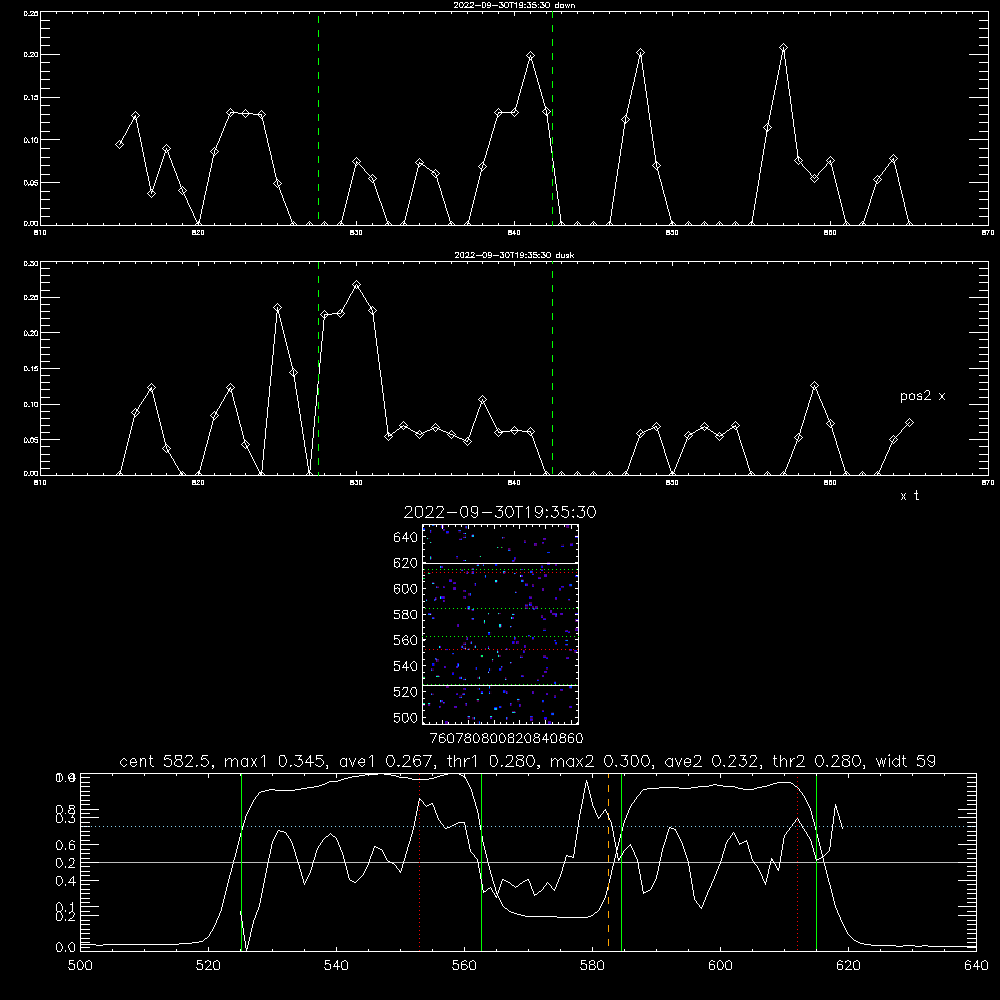The width and height of the screenshot is (1000, 1000).
Task: Click the 840 x-axis label of the dawn plot
Action: [x=514, y=233]
